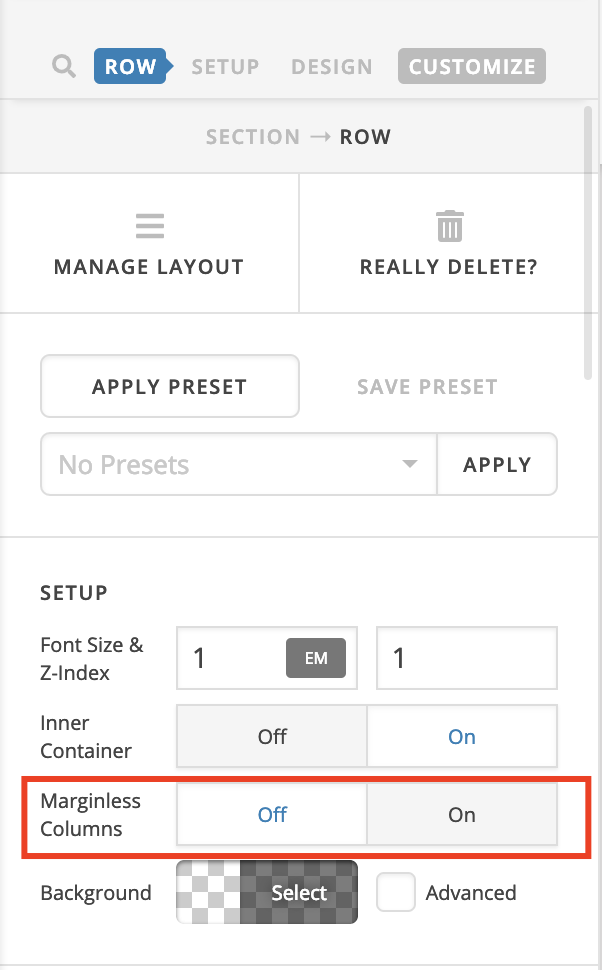
Task: Click the Manage Layout hamburger icon
Action: click(150, 226)
